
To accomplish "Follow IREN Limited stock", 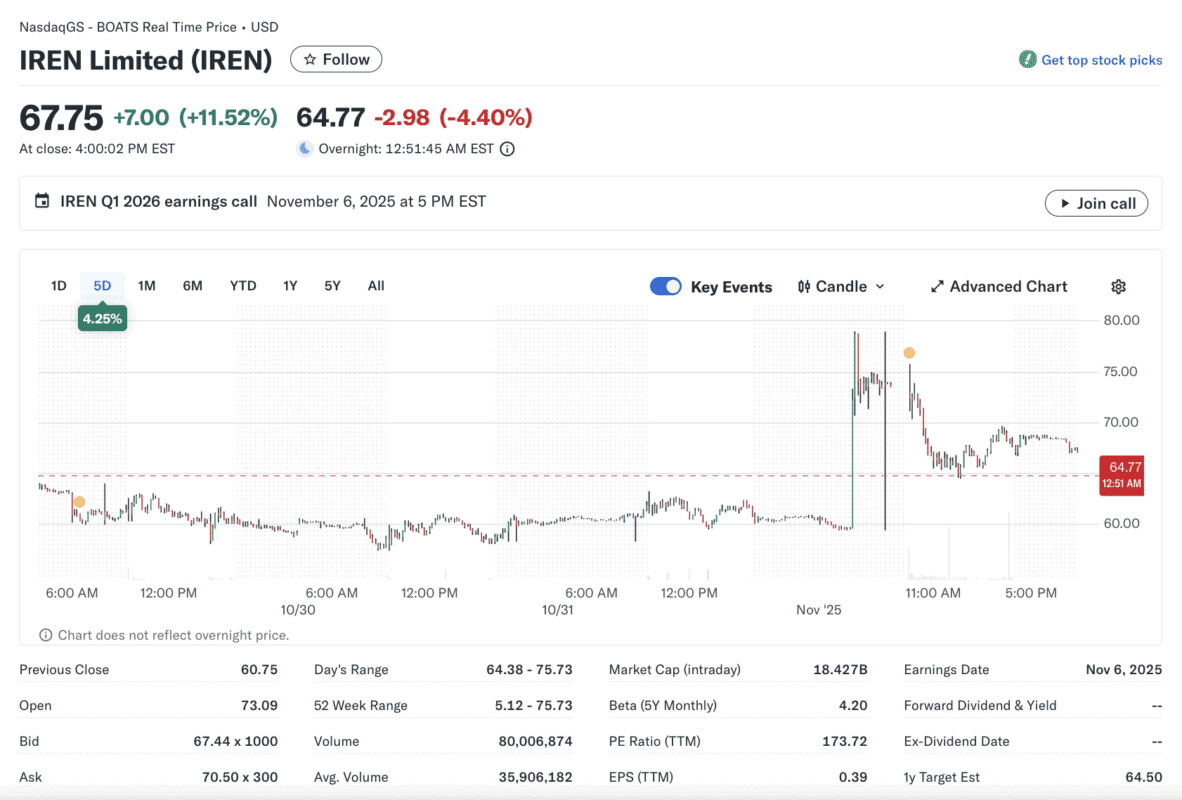I will (x=336, y=60).
